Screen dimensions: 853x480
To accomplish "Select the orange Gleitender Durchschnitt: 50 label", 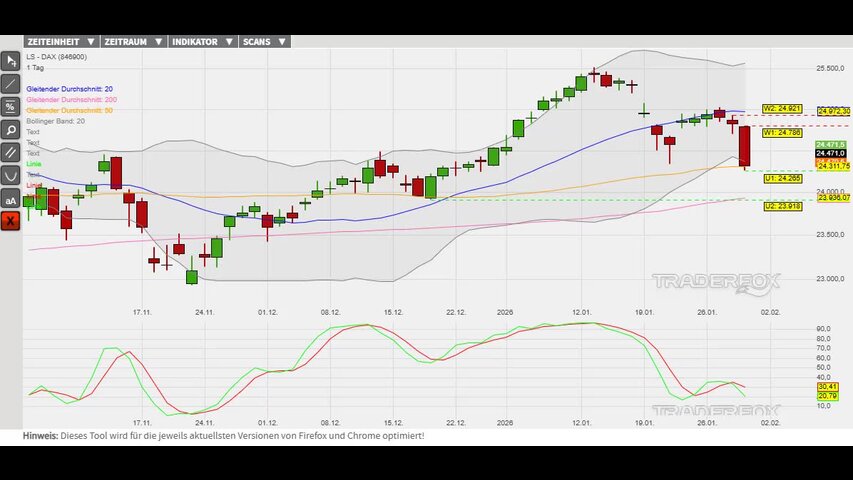I will click(69, 110).
